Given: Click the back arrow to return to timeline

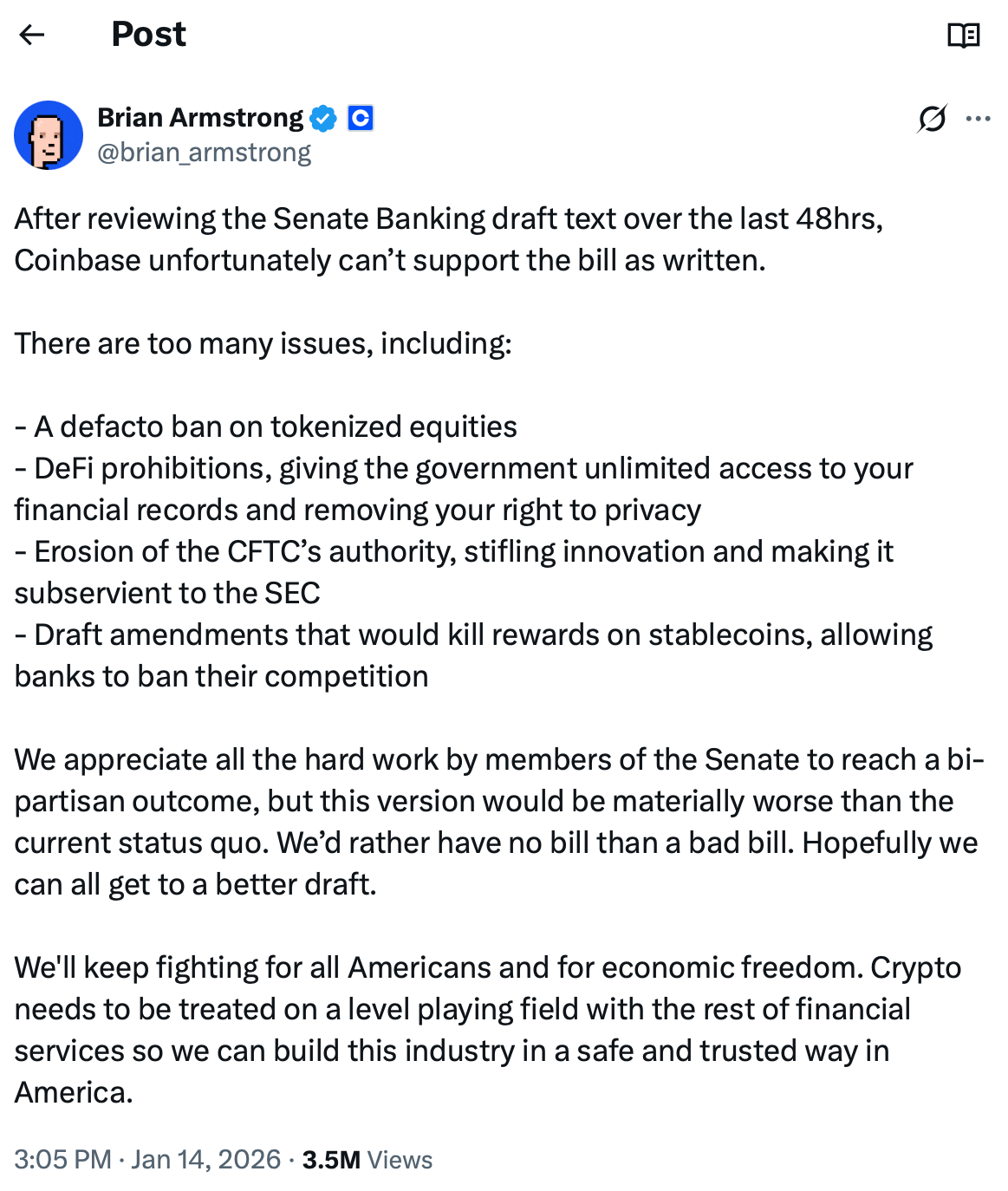Looking at the screenshot, I should pos(32,35).
